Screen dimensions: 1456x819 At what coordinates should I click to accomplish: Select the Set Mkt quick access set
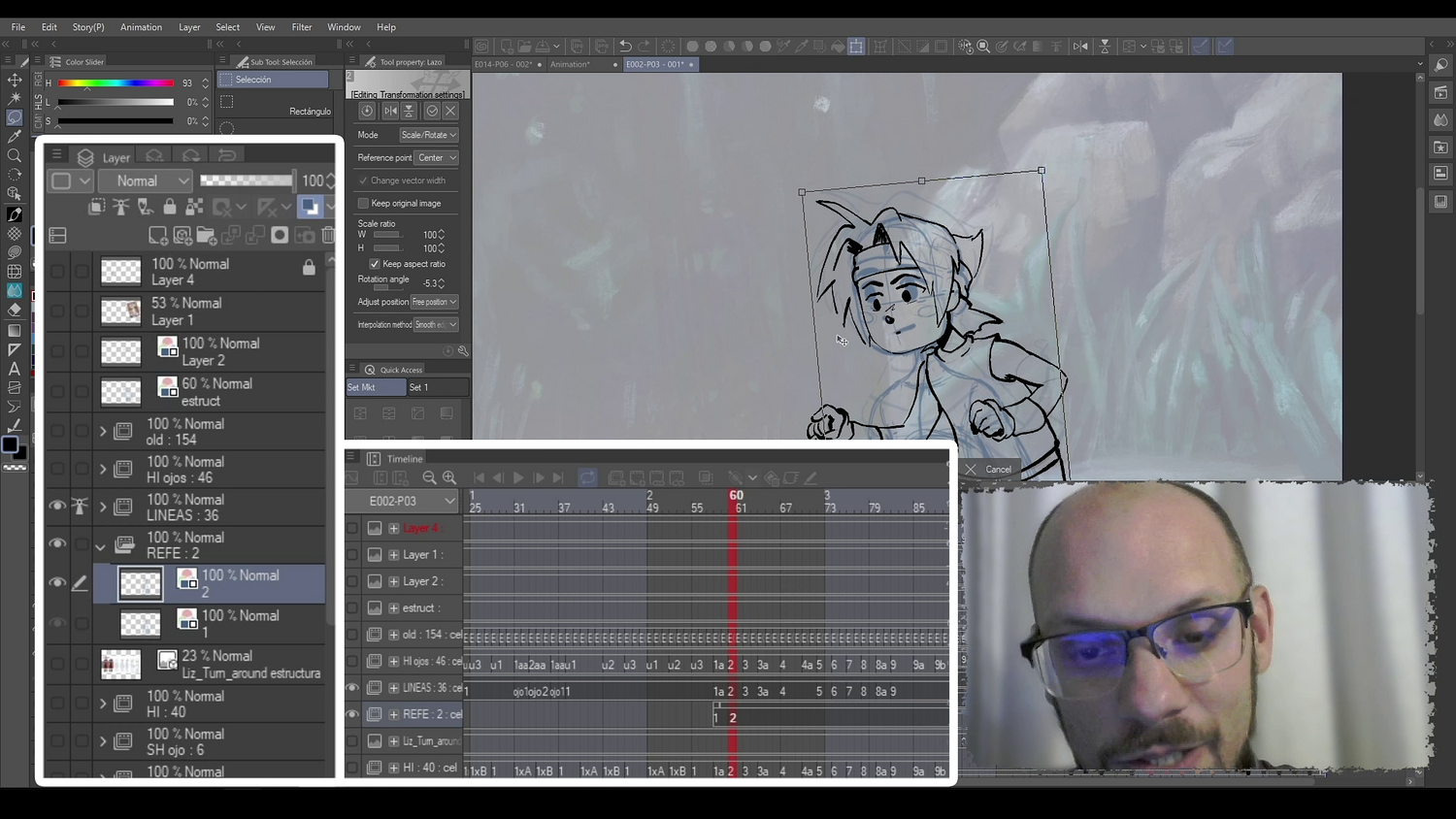tap(377, 387)
